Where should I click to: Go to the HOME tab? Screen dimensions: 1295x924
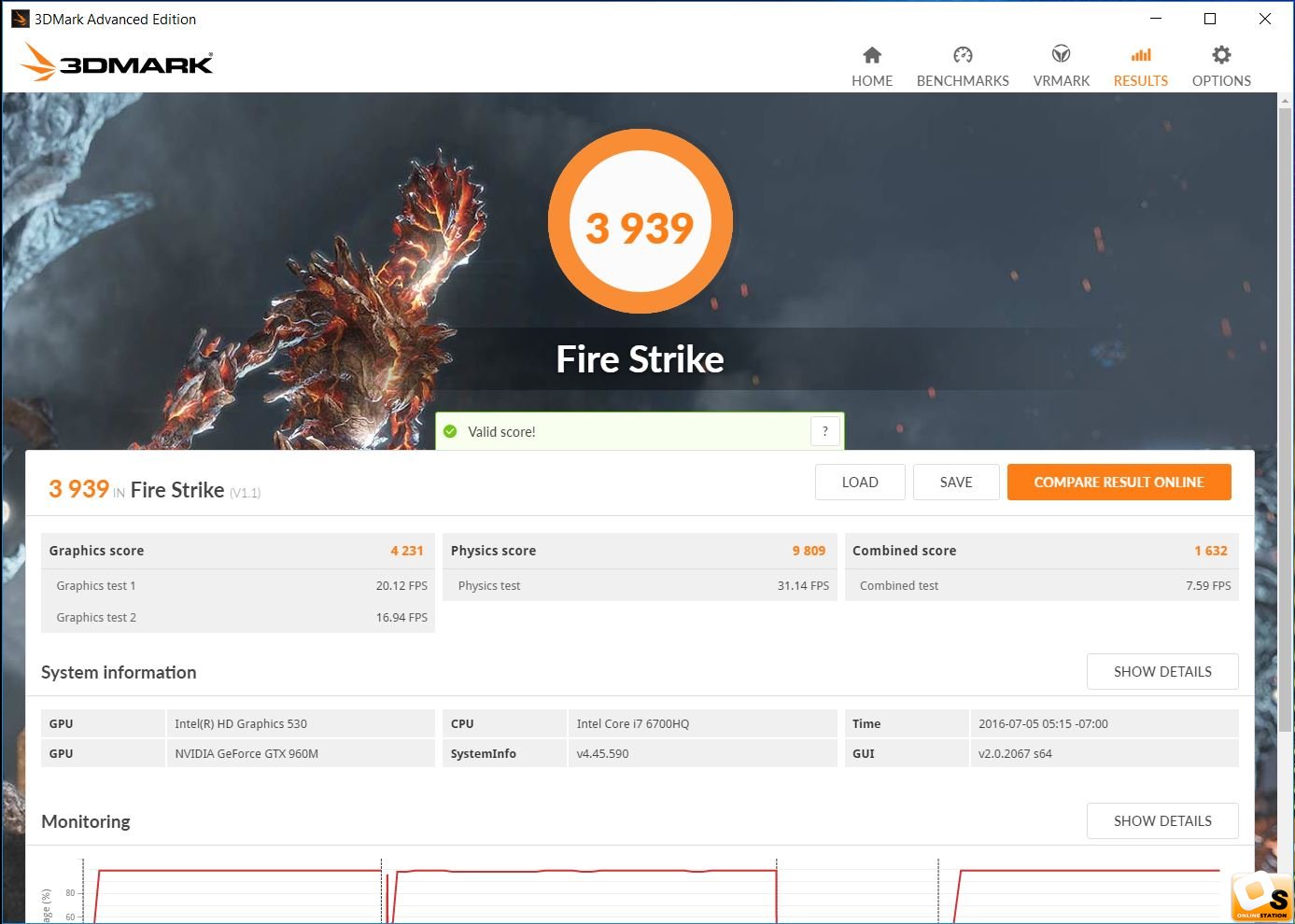click(872, 81)
